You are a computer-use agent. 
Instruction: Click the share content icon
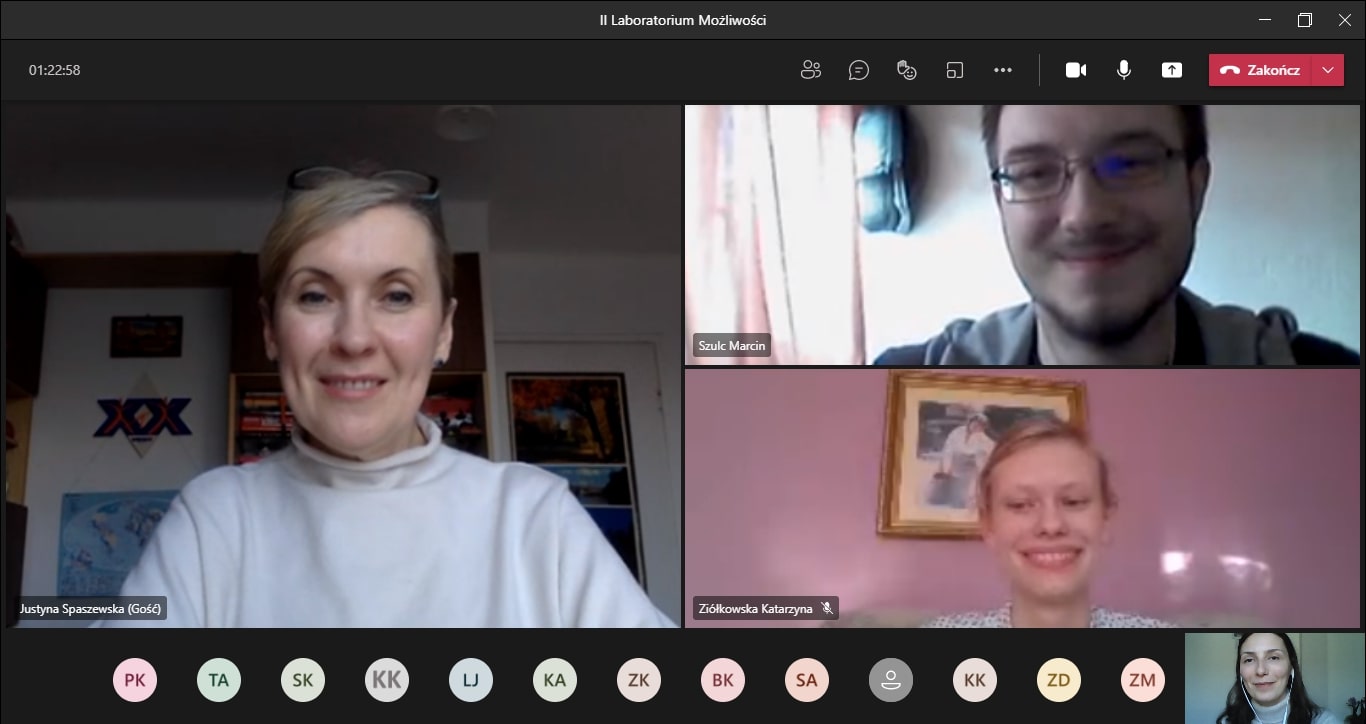click(1172, 70)
